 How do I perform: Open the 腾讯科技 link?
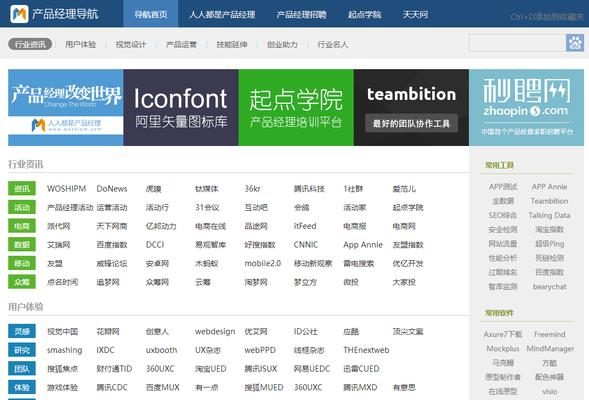click(309, 189)
